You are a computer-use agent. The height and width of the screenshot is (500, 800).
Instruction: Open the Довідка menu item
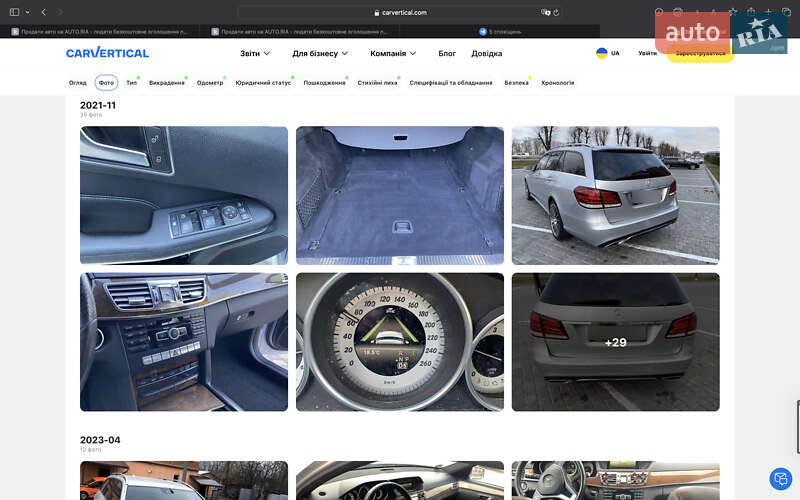pyautogui.click(x=487, y=53)
